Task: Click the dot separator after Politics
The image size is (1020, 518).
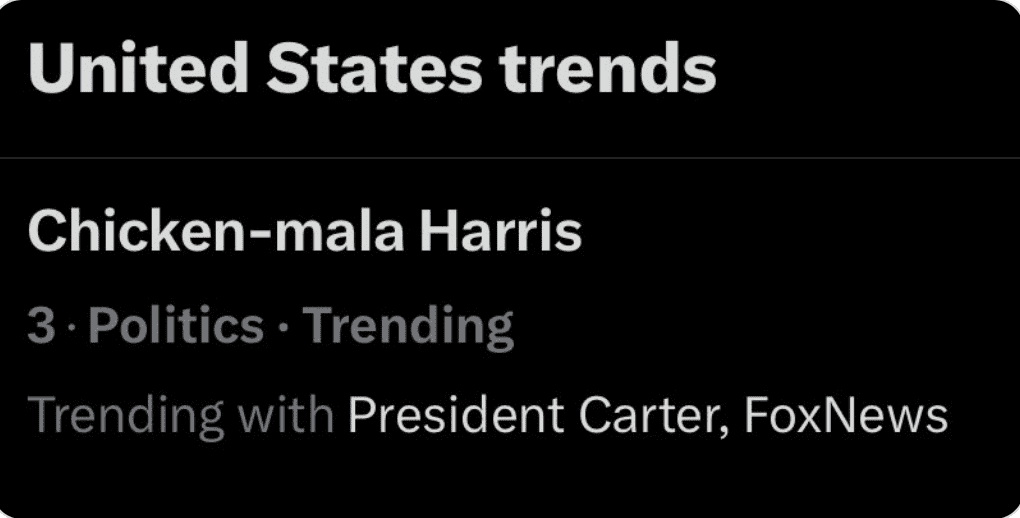Action: click(283, 328)
